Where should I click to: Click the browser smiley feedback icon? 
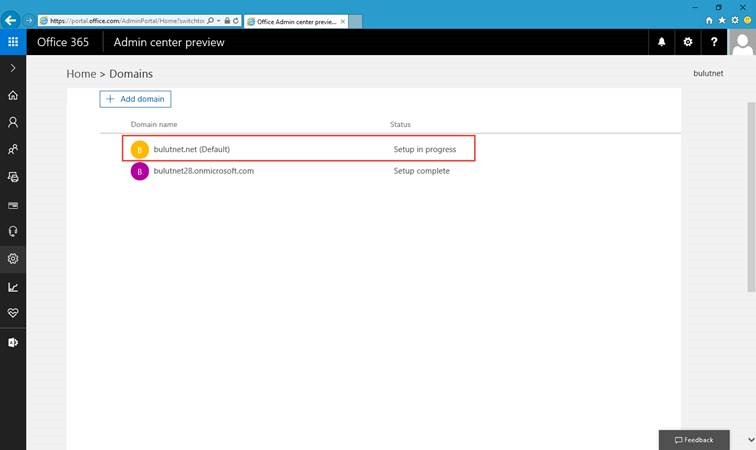(748, 20)
